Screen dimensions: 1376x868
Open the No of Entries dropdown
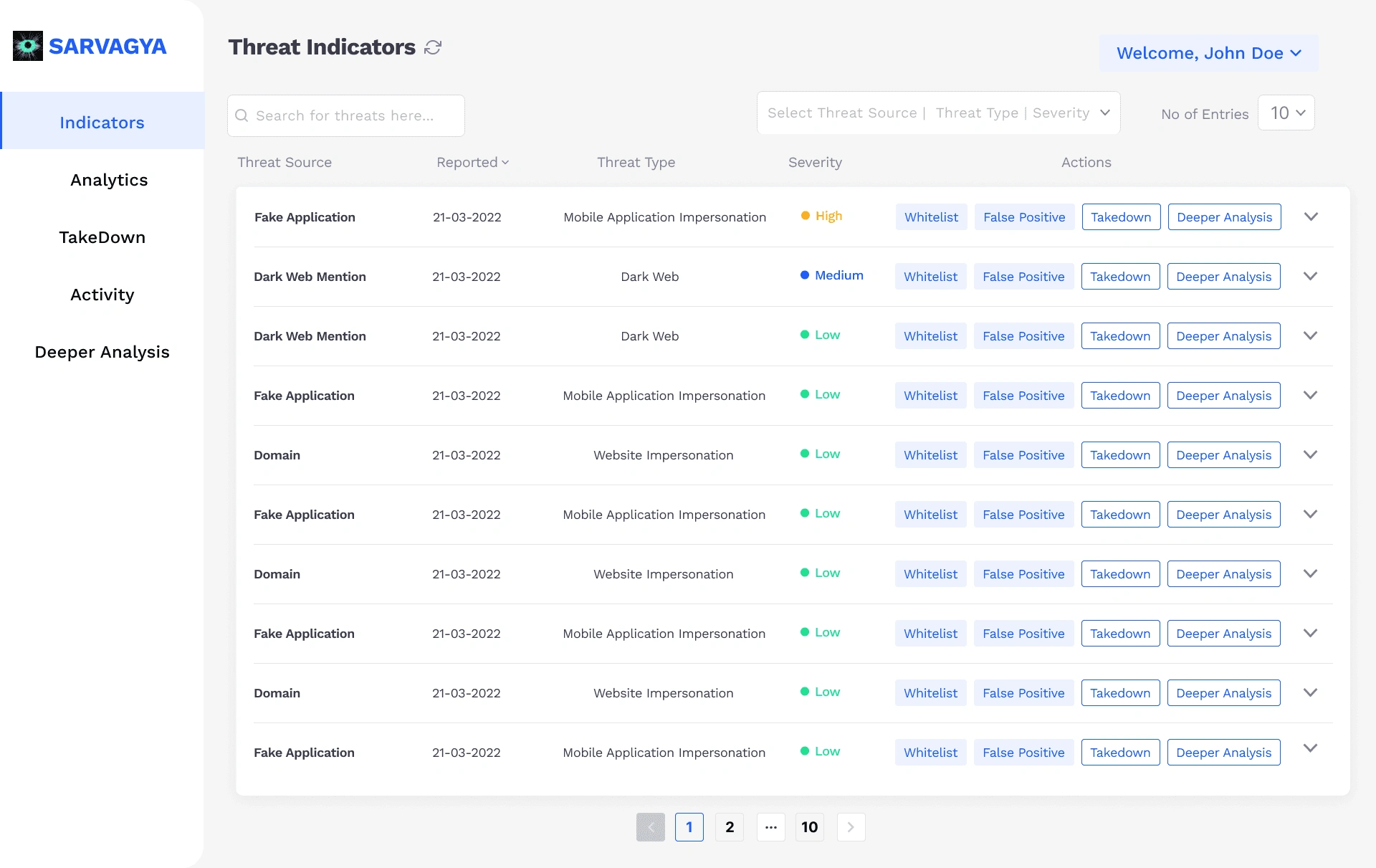1286,113
